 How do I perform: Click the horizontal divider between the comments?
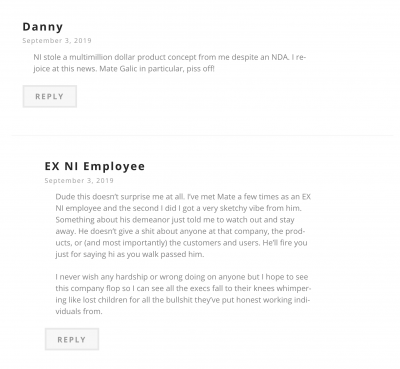202,135
